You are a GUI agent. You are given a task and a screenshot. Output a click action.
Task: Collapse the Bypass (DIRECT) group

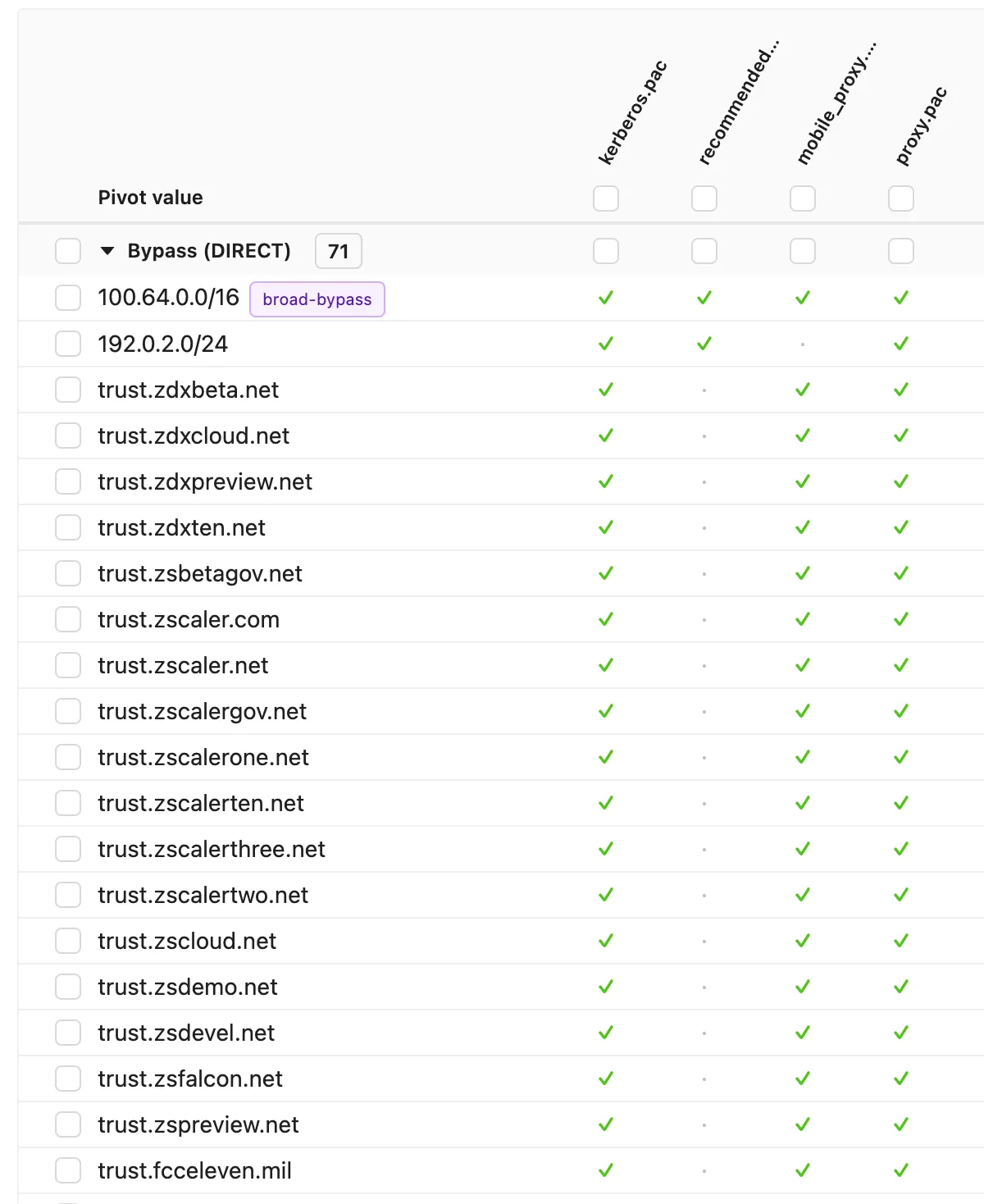(107, 251)
